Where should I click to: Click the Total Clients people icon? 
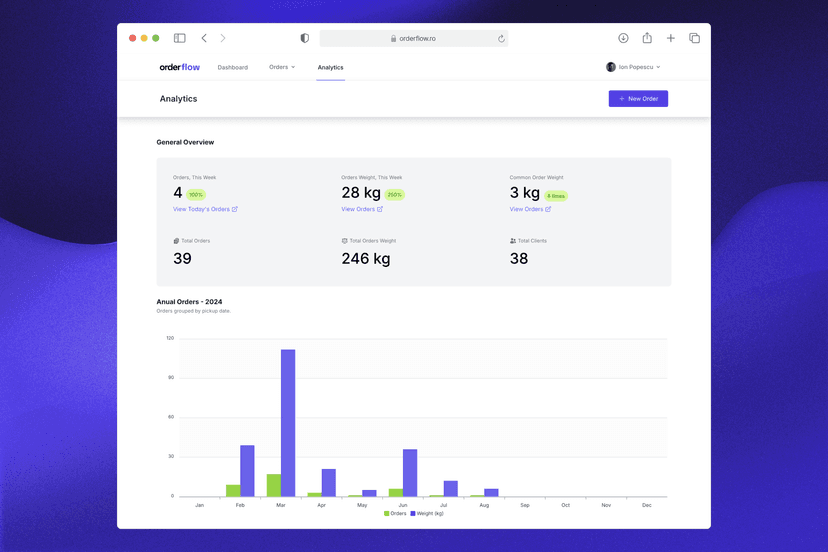[513, 241]
